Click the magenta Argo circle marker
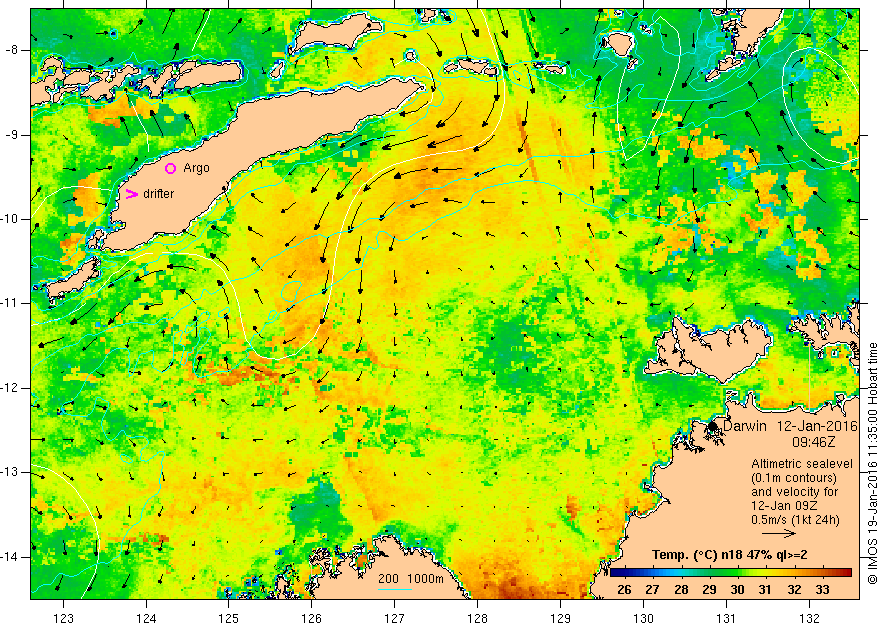Viewport: 880px width, 630px height. (x=171, y=168)
